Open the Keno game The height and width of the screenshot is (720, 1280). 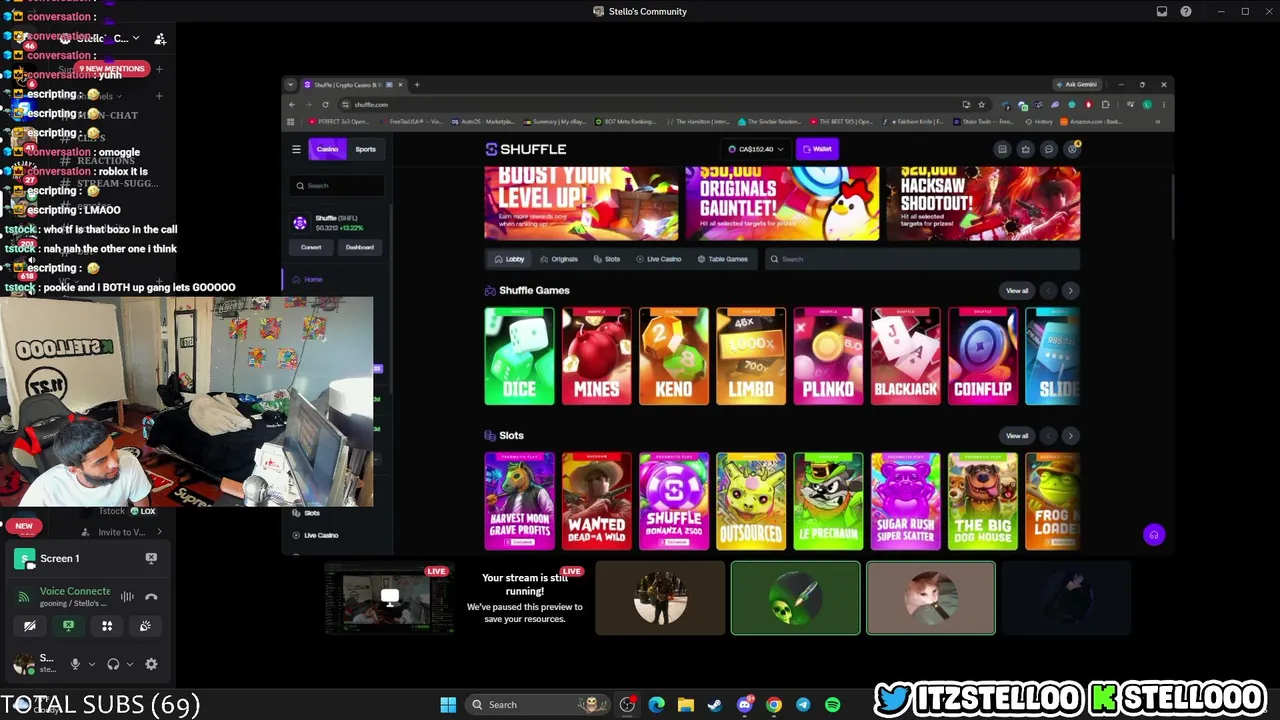[x=674, y=356]
